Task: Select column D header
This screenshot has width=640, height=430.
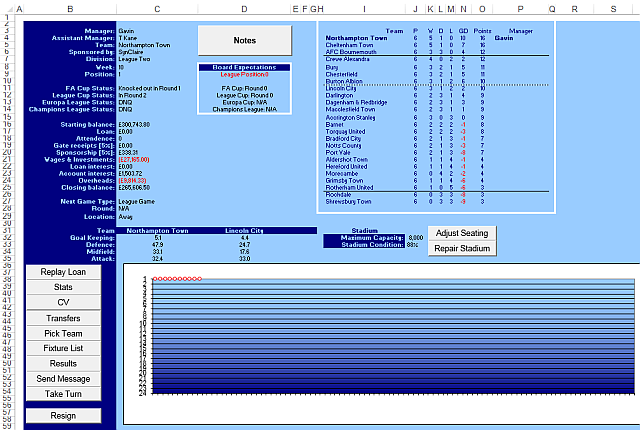Action: point(244,9)
